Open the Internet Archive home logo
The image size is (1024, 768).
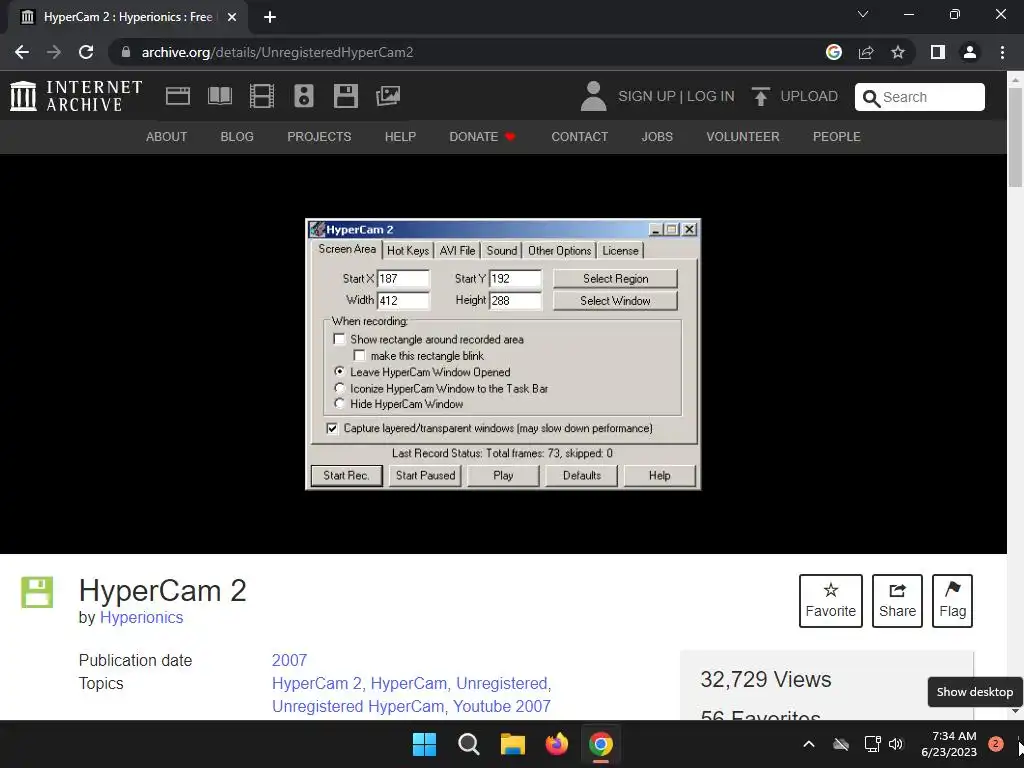point(76,96)
